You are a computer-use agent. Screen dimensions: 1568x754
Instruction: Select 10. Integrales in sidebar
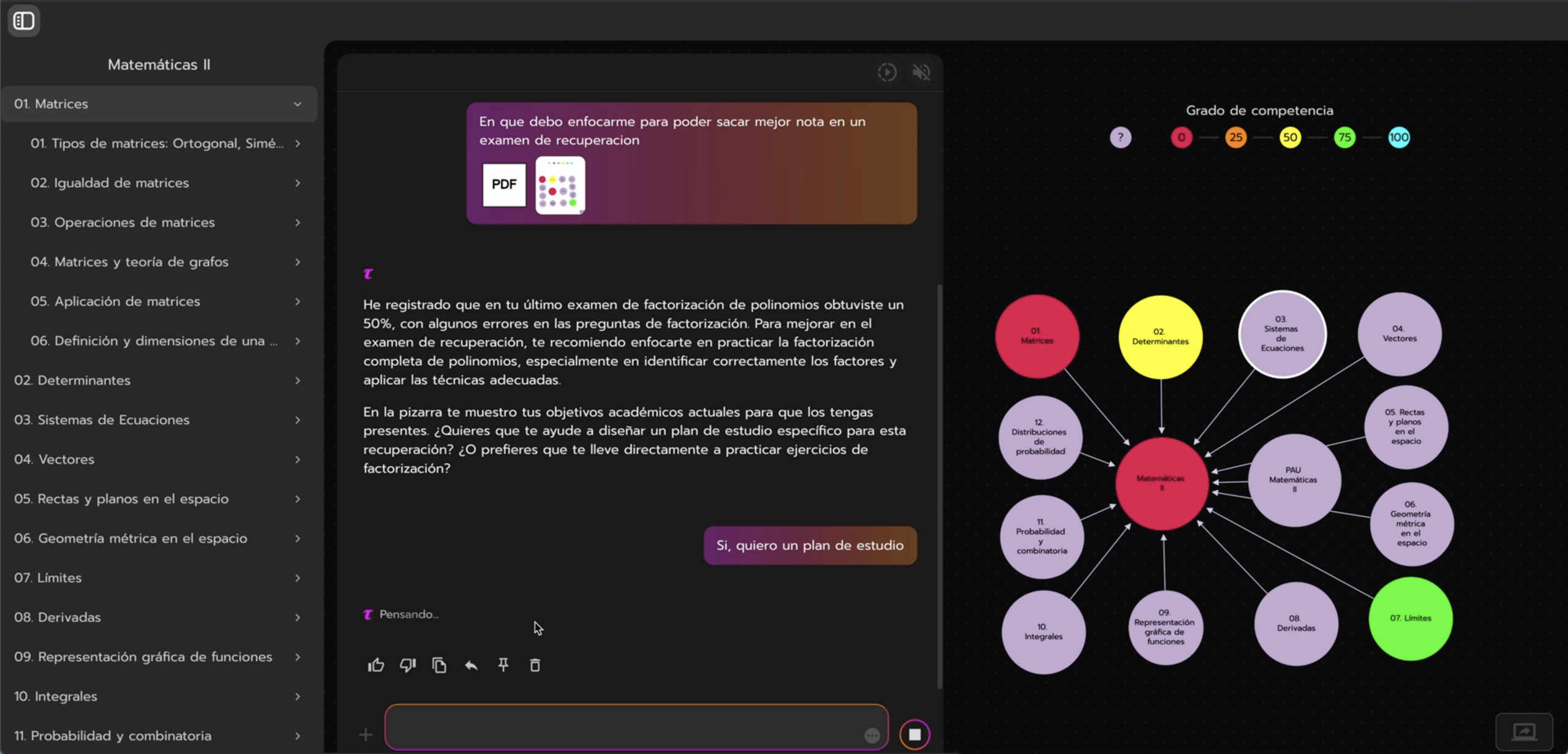(56, 696)
